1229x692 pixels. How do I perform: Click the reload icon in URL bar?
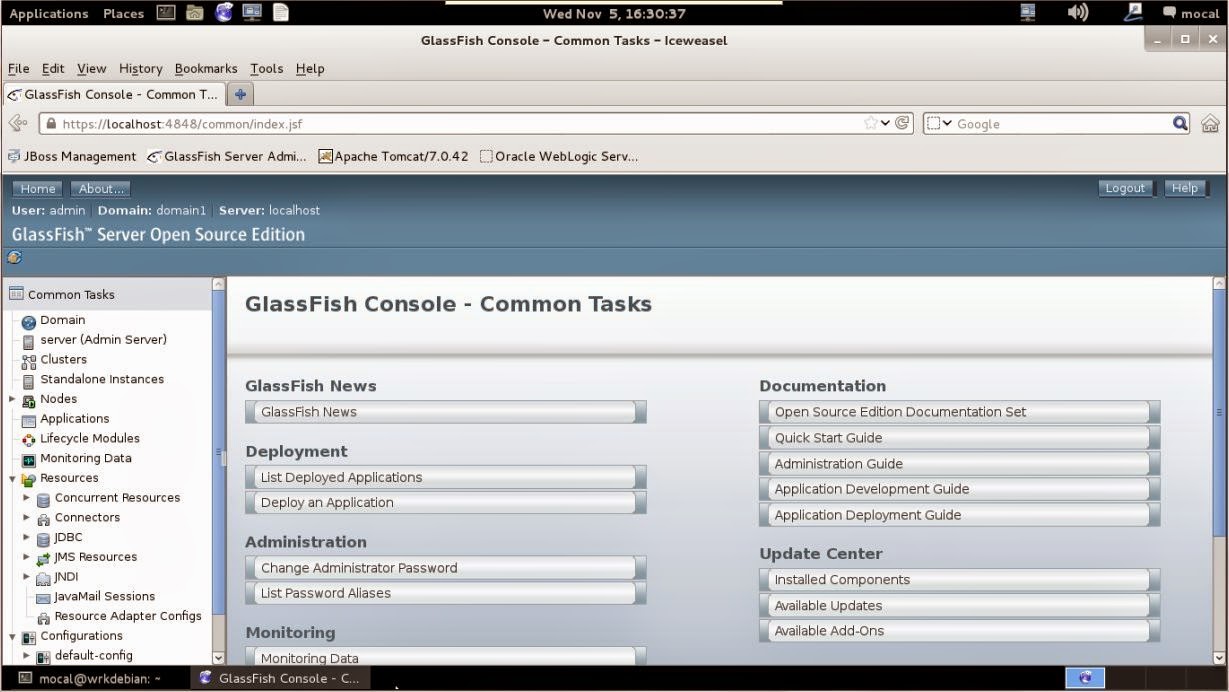tap(903, 123)
